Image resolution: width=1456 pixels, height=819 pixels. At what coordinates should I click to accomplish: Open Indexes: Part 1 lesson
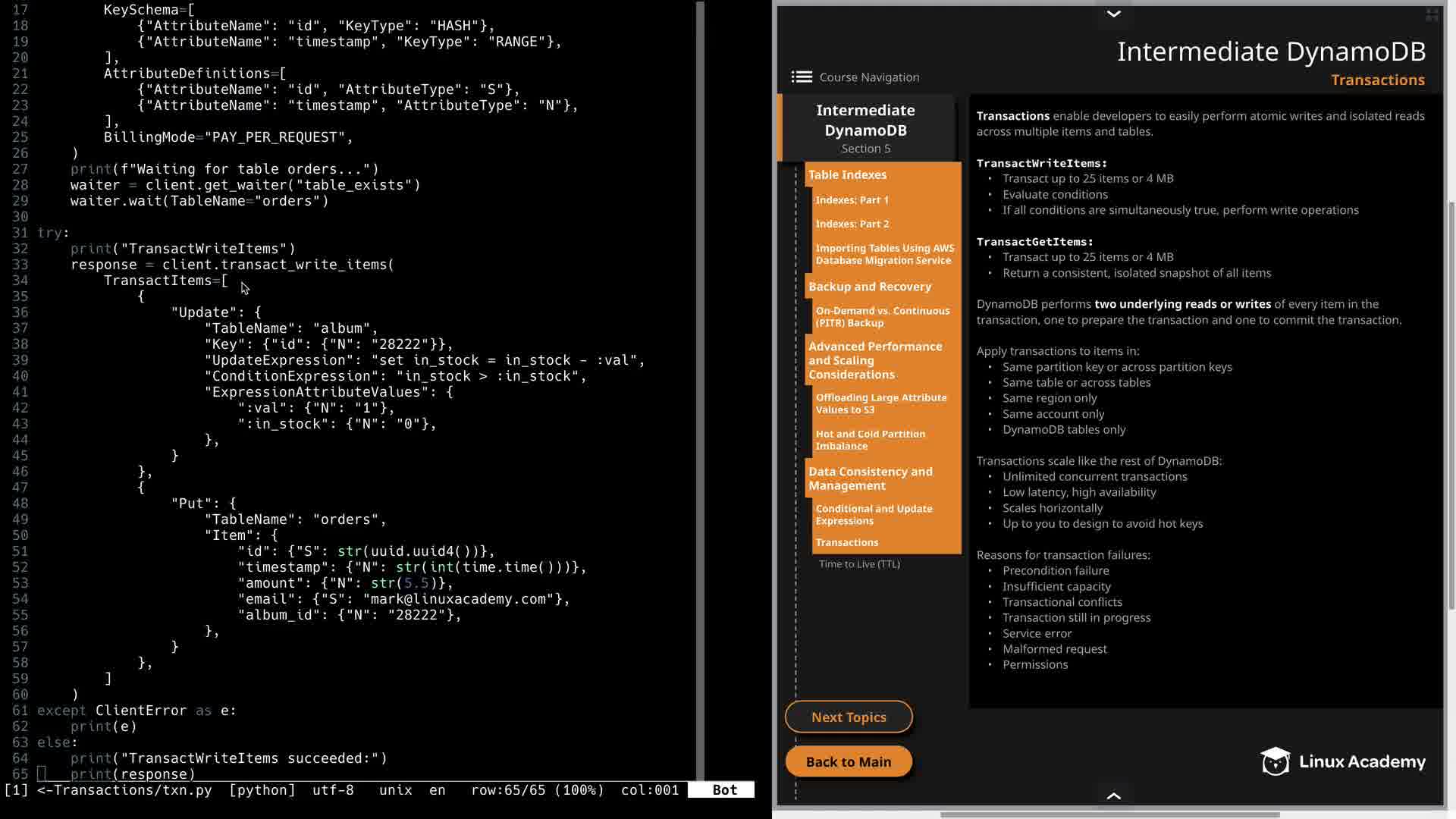852,200
